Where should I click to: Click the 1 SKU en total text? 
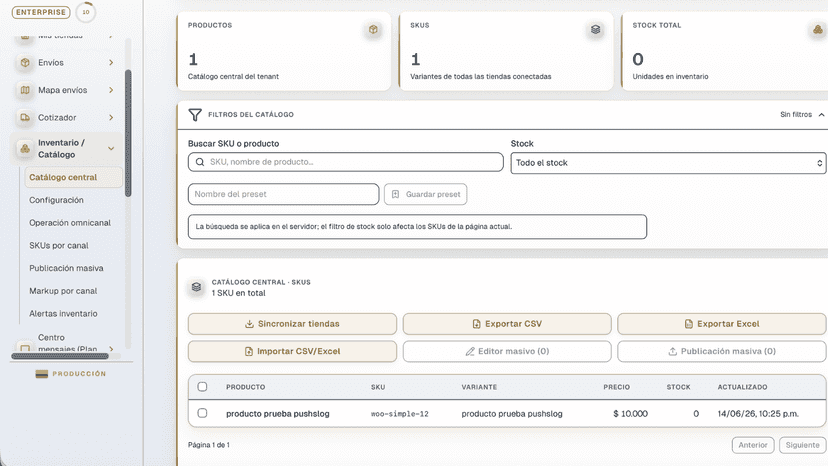pyautogui.click(x=239, y=293)
